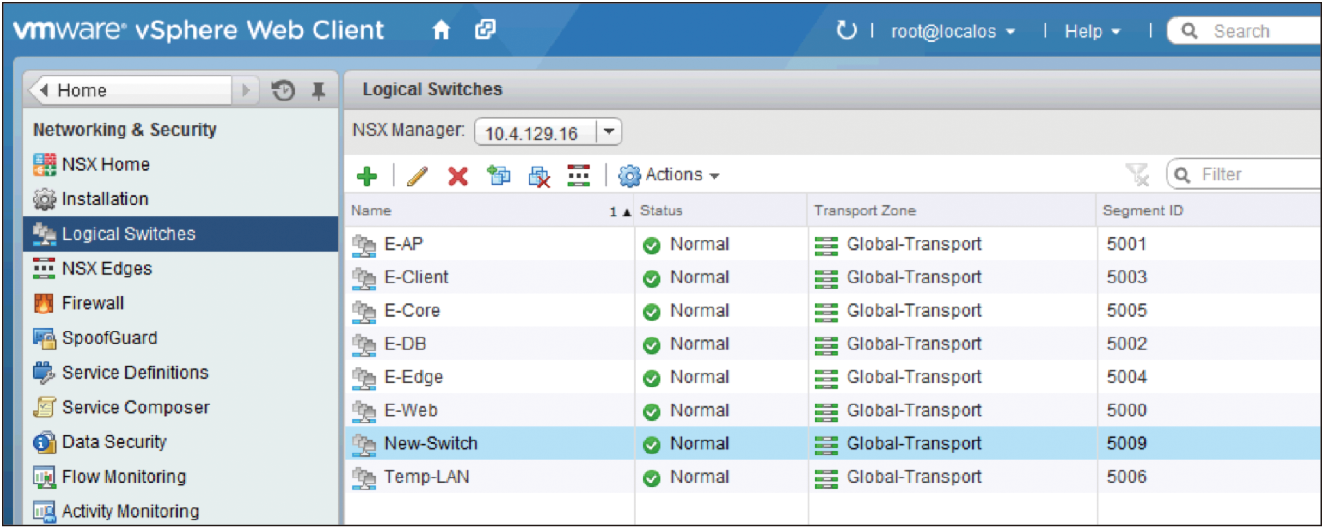This screenshot has height=530, width=1325.
Task: Click Global-Transport in Temp-LAN row
Action: (914, 476)
